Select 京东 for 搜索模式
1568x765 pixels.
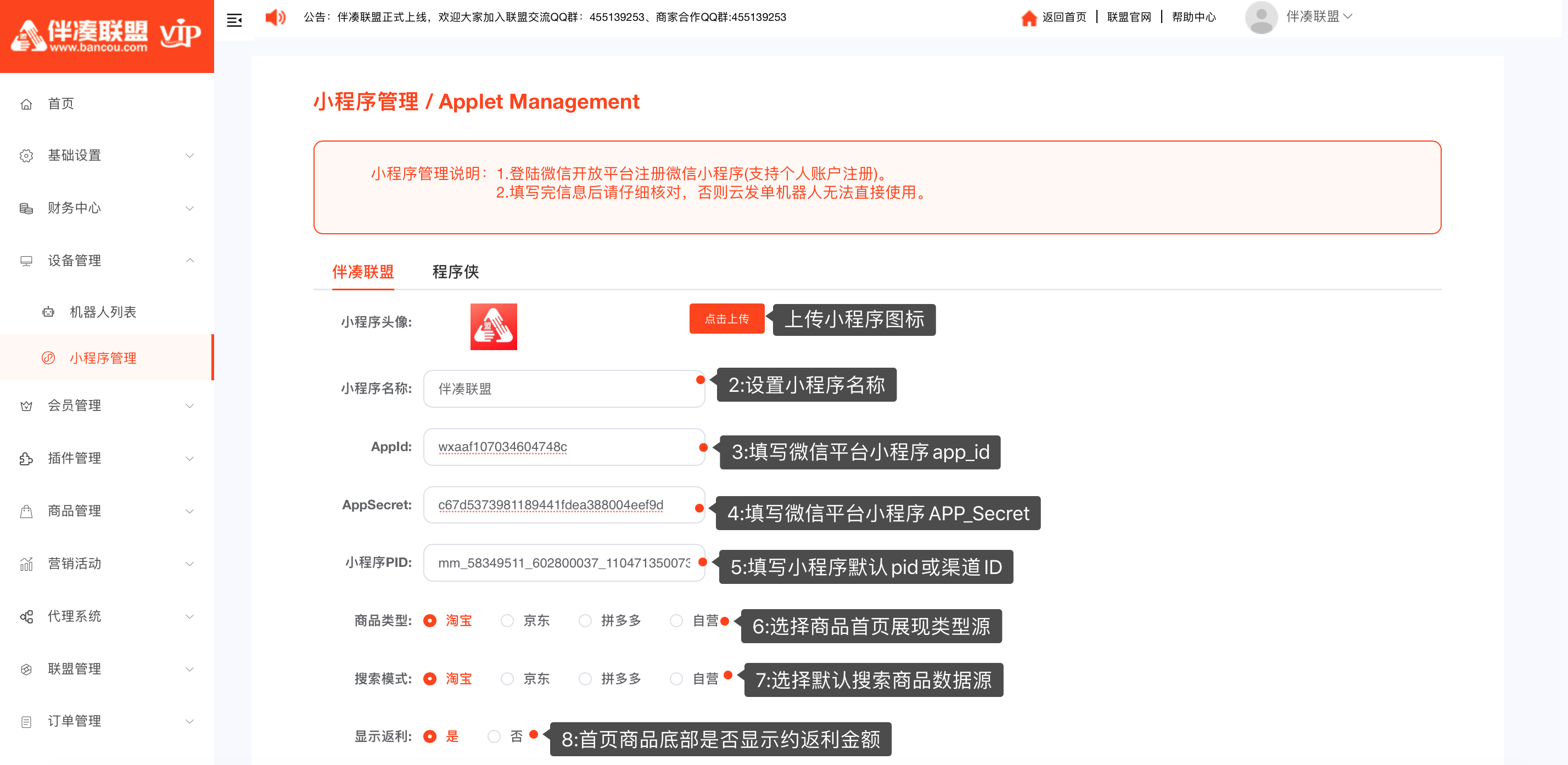click(x=507, y=679)
